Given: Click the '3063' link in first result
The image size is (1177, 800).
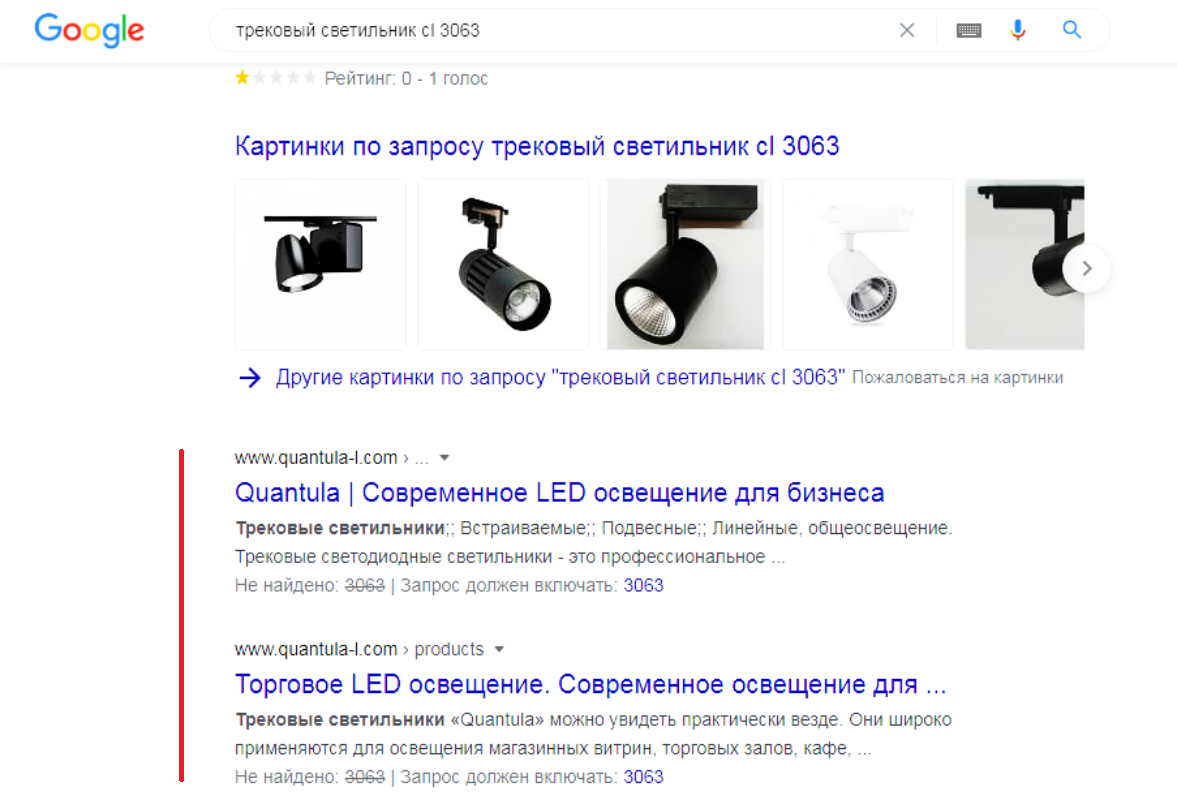Looking at the screenshot, I should pyautogui.click(x=643, y=585).
